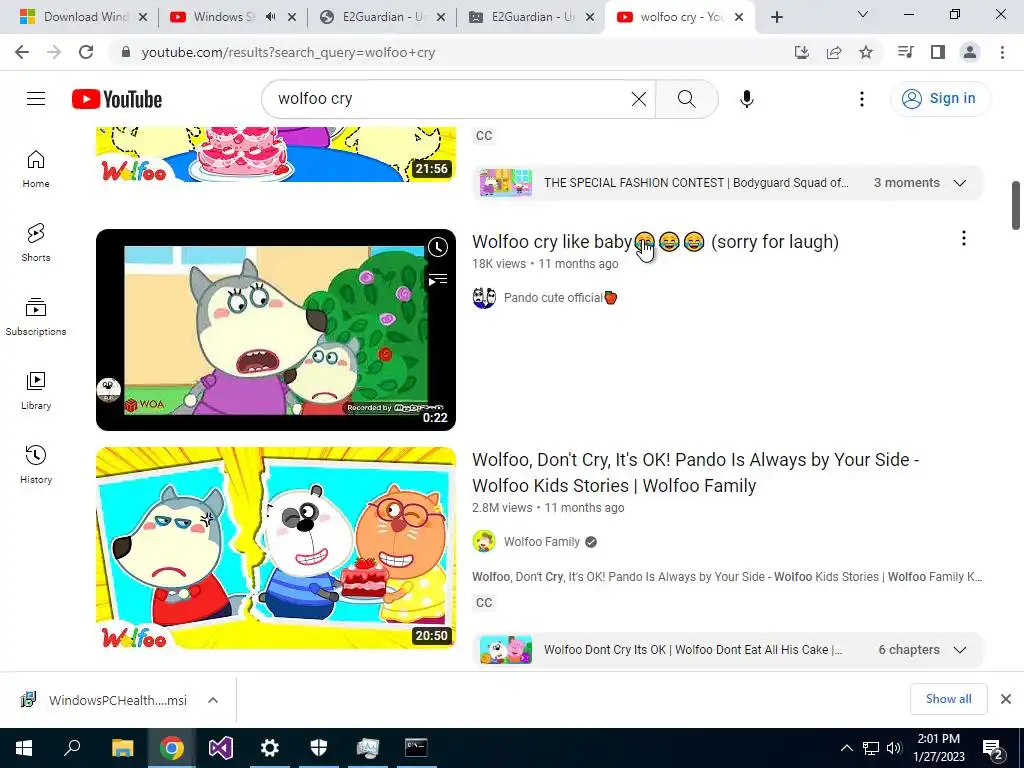
Task: Open options for Wolfoo cry like baby video
Action: pos(963,238)
